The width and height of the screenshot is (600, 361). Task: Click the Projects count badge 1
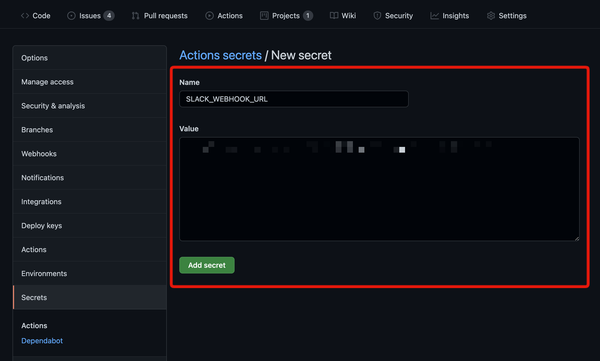pos(308,16)
